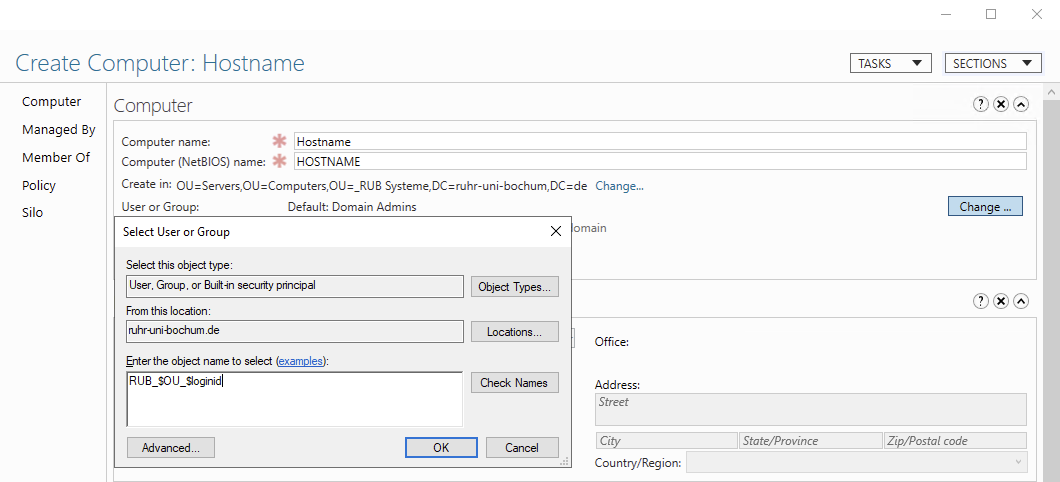
Task: Click the Change ... button for User or Group
Action: [986, 207]
